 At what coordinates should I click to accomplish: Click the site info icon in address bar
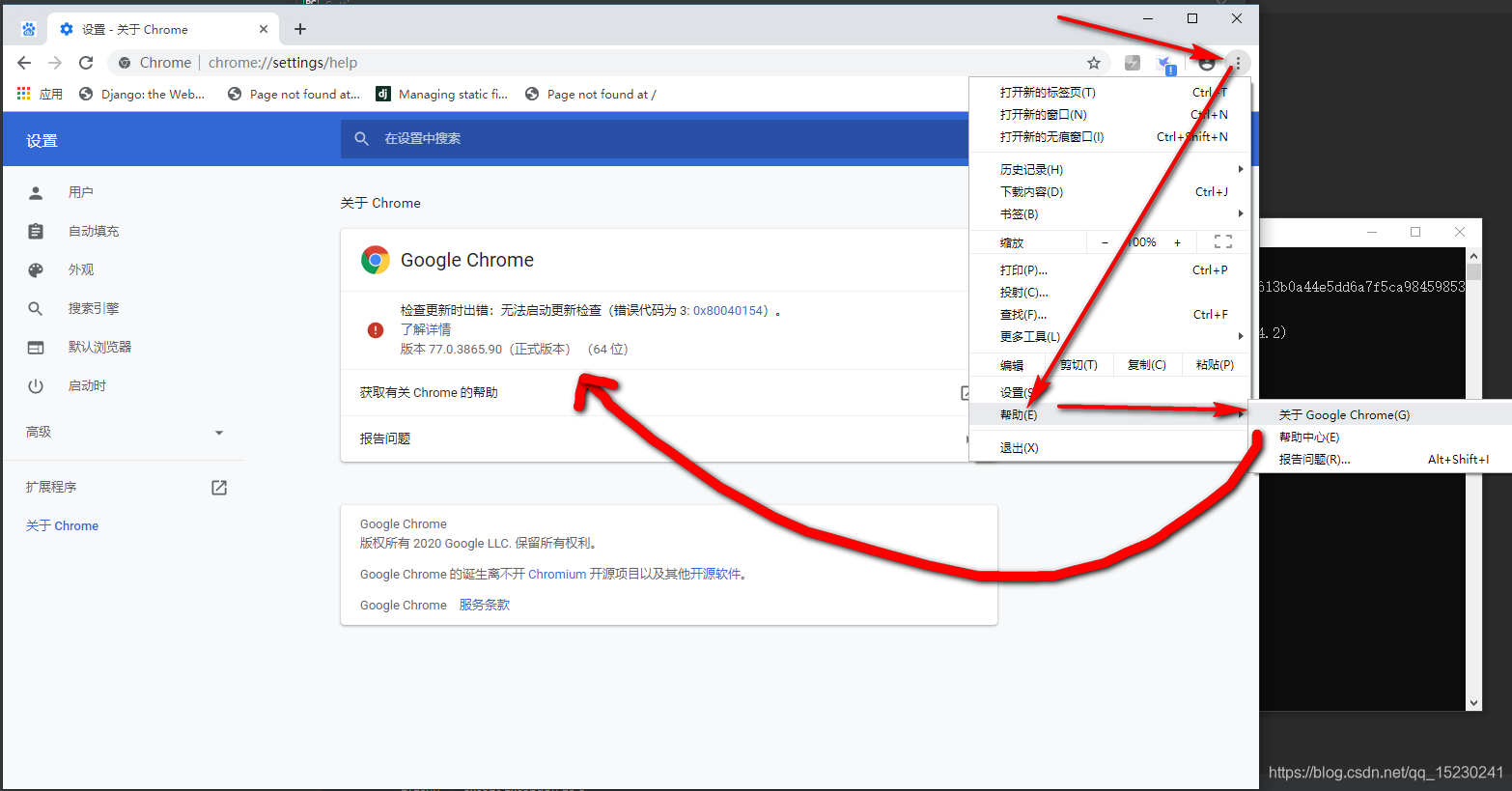[125, 63]
